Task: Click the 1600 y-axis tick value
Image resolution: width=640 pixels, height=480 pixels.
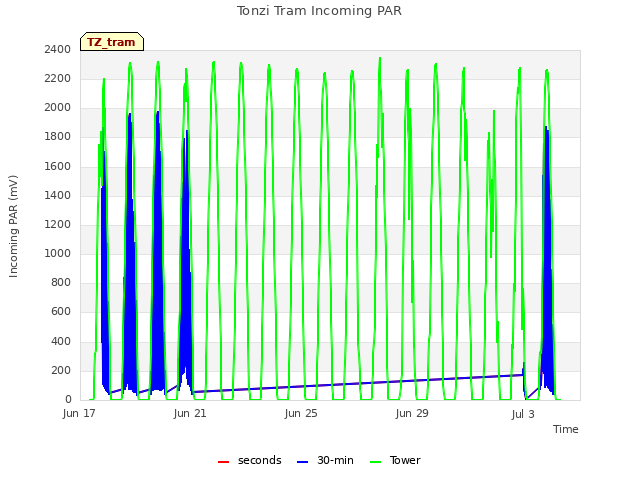Action: tap(58, 166)
